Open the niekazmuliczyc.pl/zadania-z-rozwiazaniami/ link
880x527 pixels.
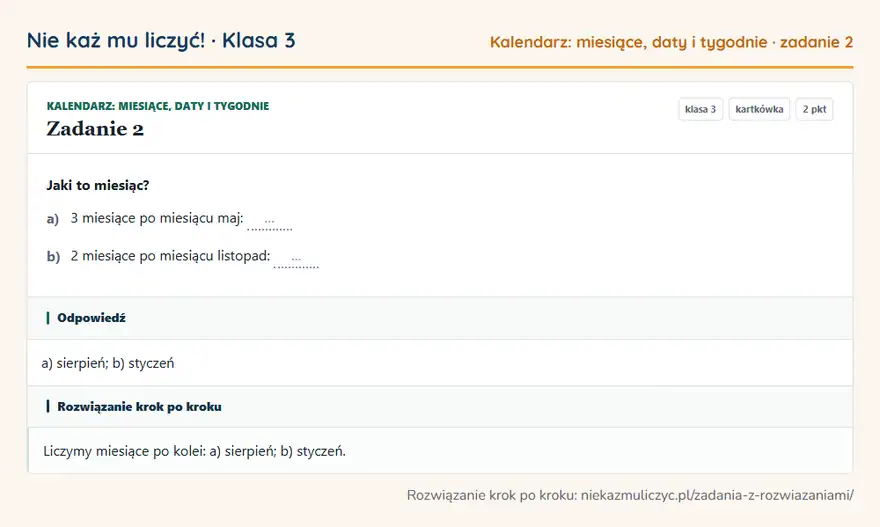[x=717, y=495]
